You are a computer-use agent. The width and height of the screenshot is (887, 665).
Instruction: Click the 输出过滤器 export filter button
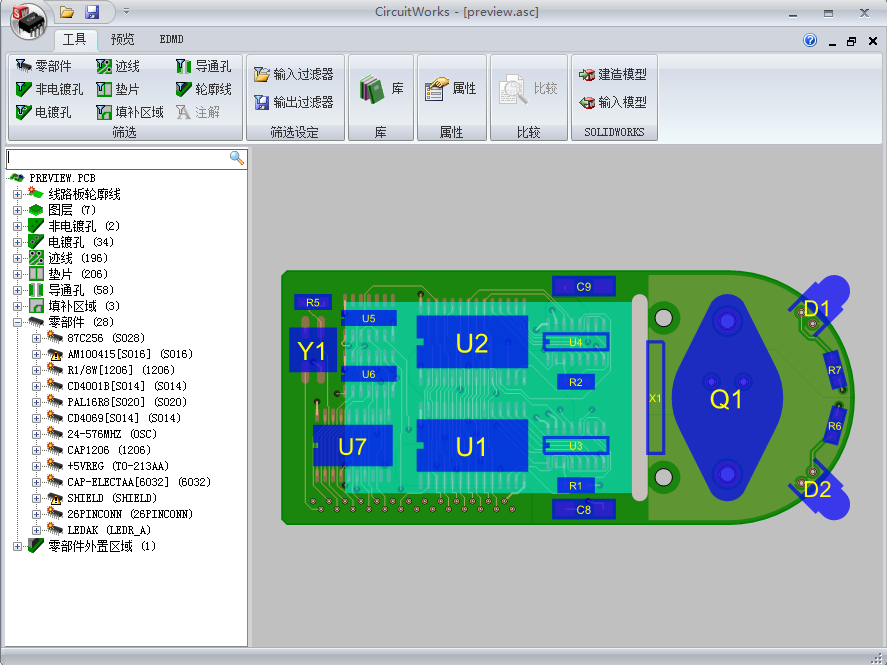294,101
